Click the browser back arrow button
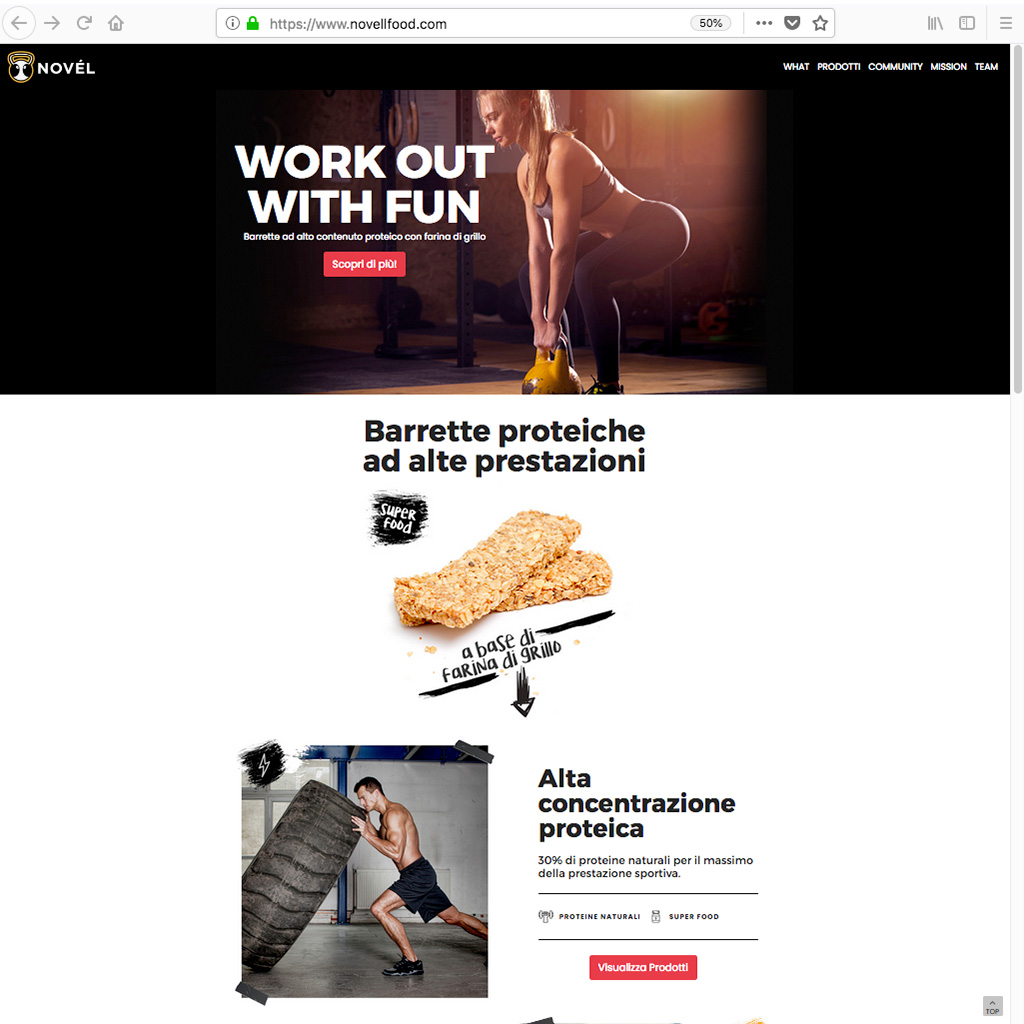Screen dimensions: 1024x1024 19,24
